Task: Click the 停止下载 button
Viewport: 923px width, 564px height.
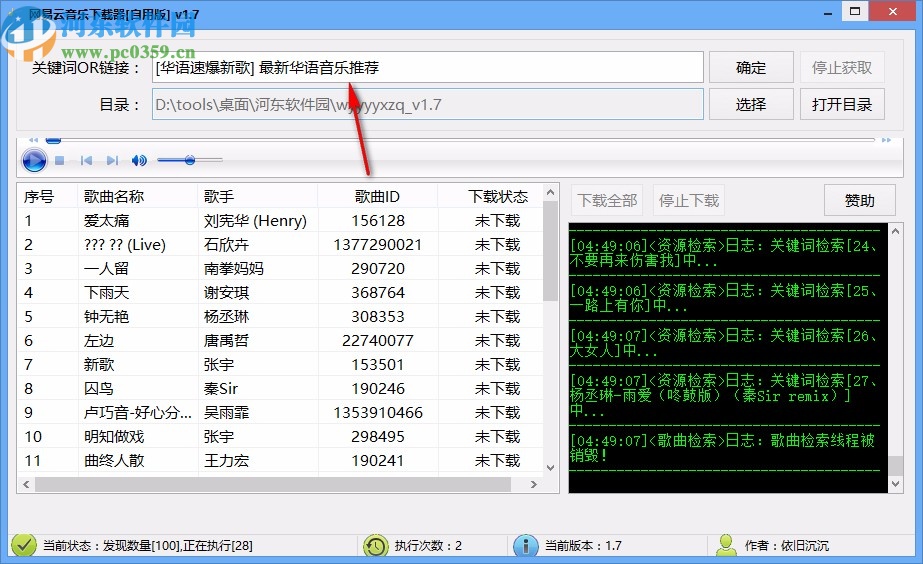Action: pyautogui.click(x=689, y=201)
